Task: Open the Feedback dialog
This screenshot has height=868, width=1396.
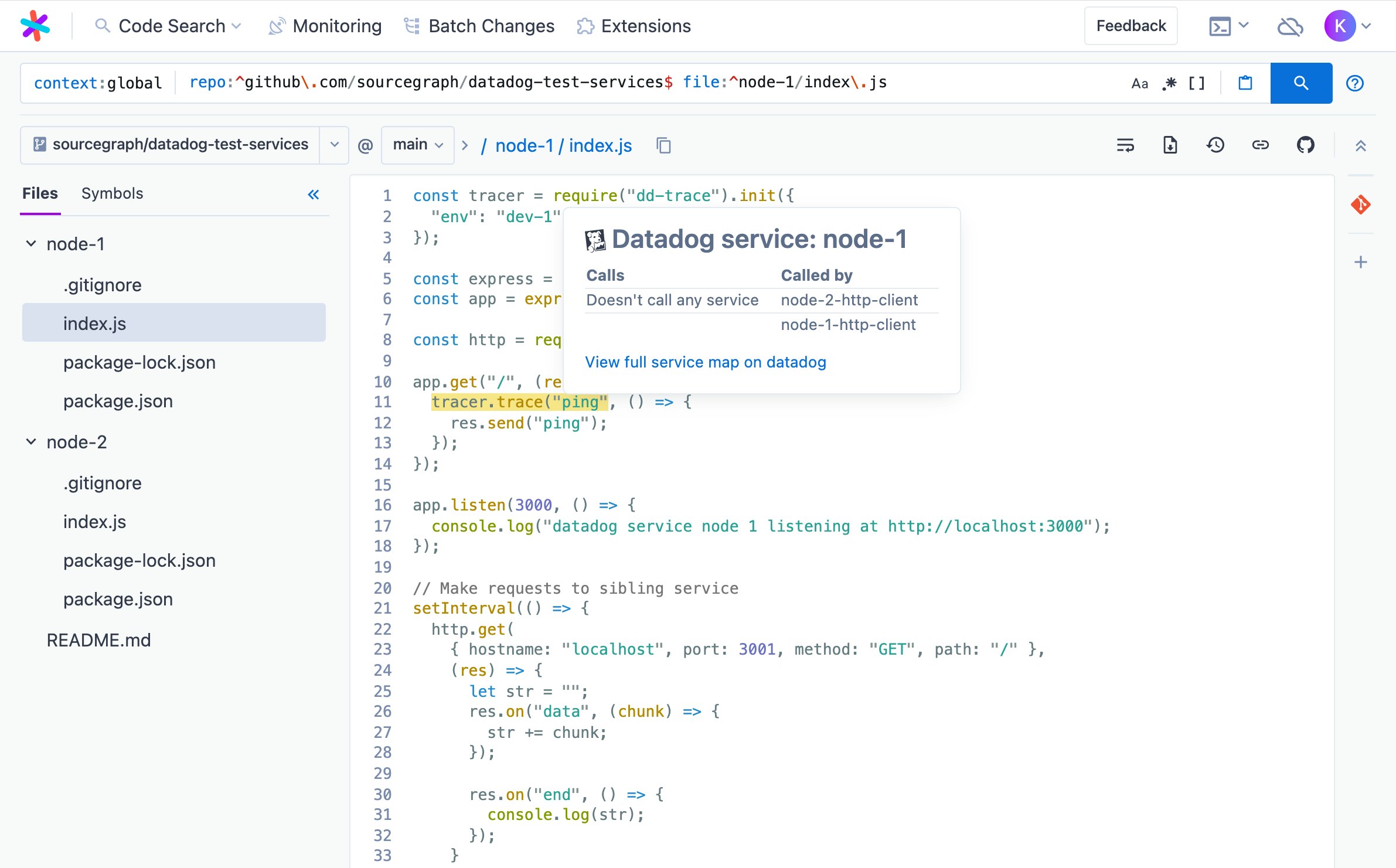Action: 1131,26
